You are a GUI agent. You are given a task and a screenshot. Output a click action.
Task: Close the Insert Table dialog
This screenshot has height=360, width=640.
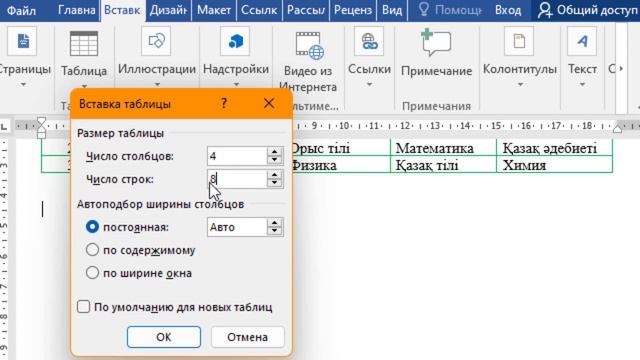[x=269, y=103]
